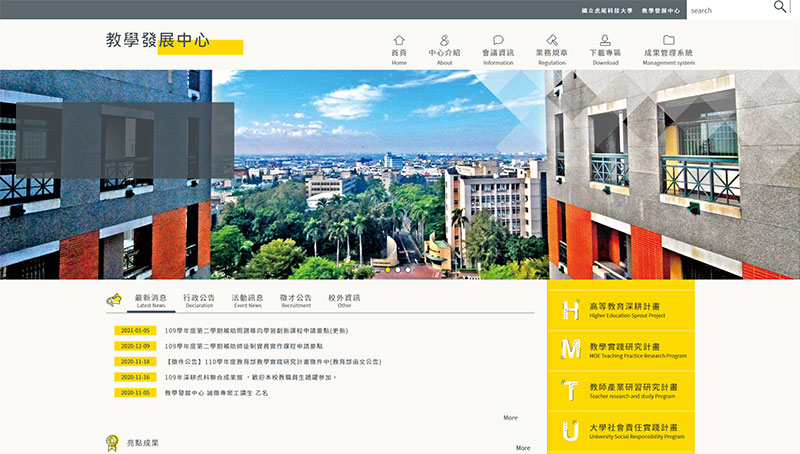The height and width of the screenshot is (454, 800).
Task: Click the search magnifier icon
Action: [x=780, y=8]
